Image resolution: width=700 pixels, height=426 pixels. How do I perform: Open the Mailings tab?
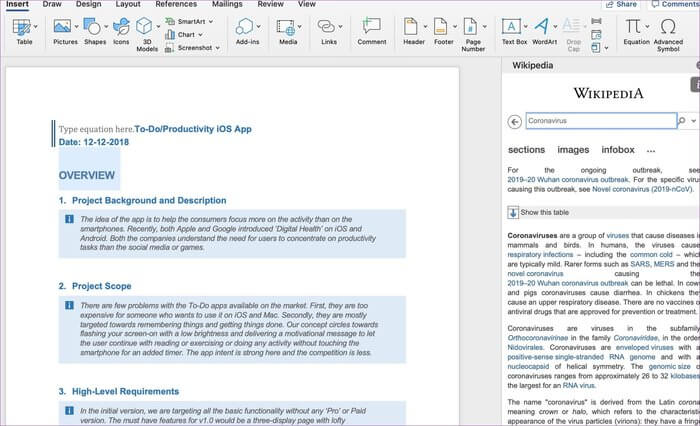(227, 4)
